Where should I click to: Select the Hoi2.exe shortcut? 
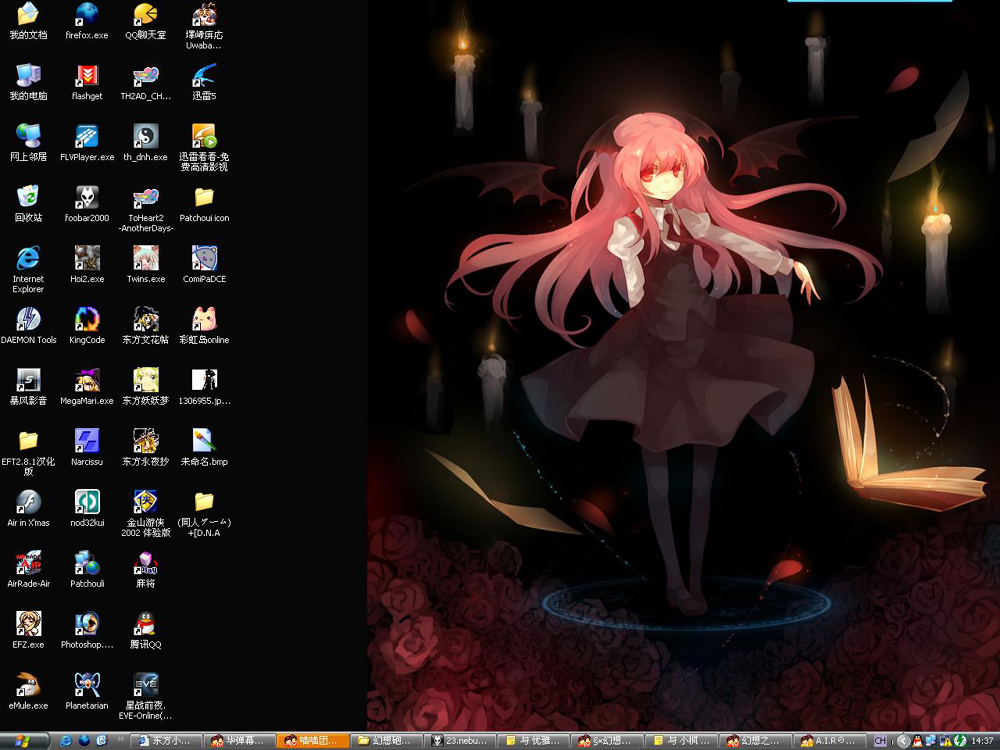coord(87,265)
